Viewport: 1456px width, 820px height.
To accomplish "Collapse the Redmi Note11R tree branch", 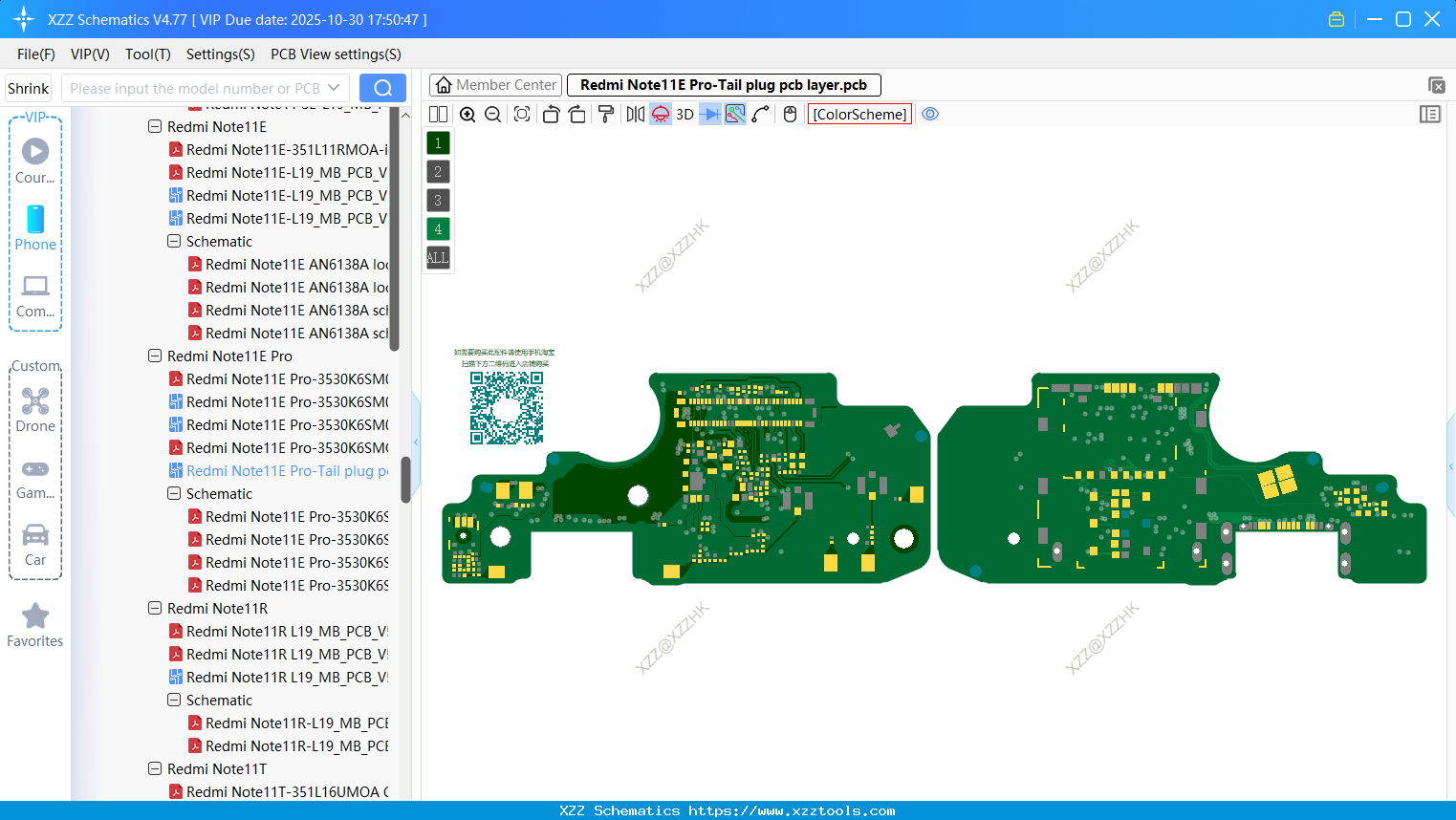I will click(155, 608).
